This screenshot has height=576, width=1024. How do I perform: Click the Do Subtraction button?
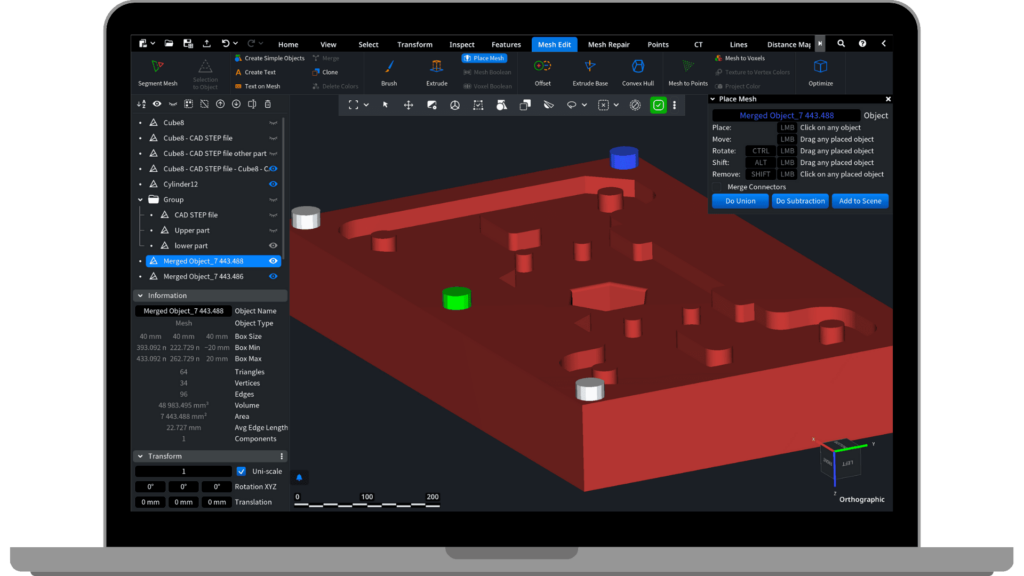[800, 201]
